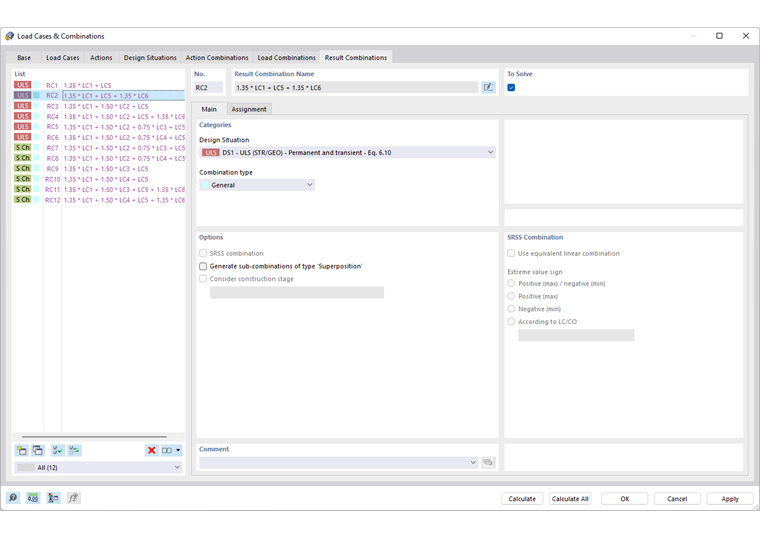Select Positive (max) / negative (min) radio

[511, 283]
